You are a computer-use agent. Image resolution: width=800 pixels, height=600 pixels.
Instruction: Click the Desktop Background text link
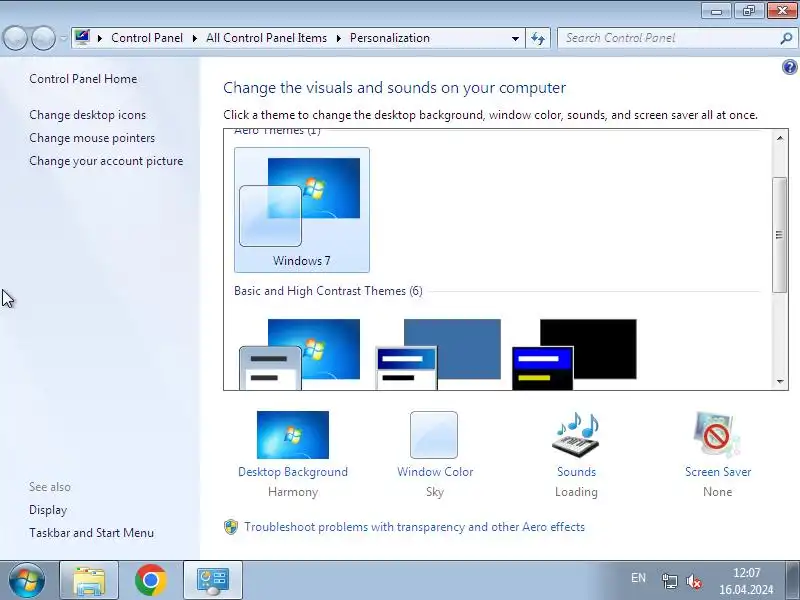293,472
